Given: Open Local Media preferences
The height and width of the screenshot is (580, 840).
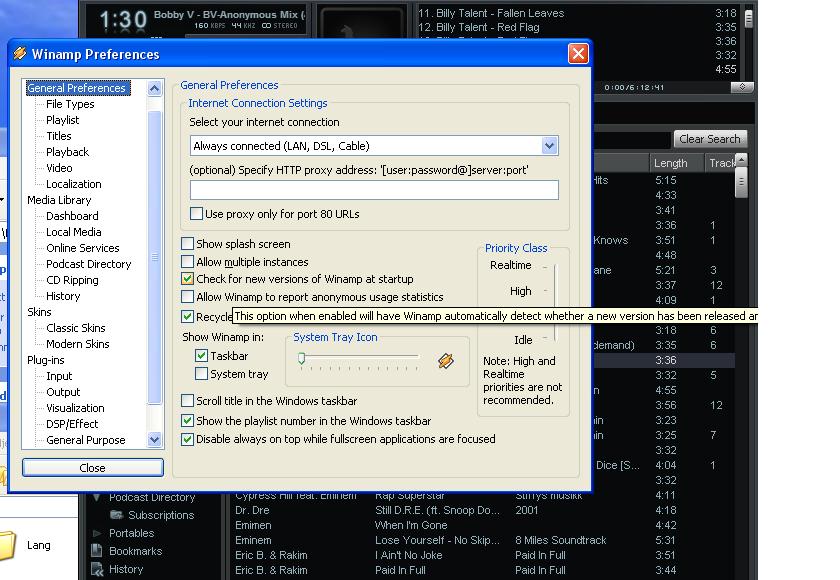Looking at the screenshot, I should pos(74,232).
